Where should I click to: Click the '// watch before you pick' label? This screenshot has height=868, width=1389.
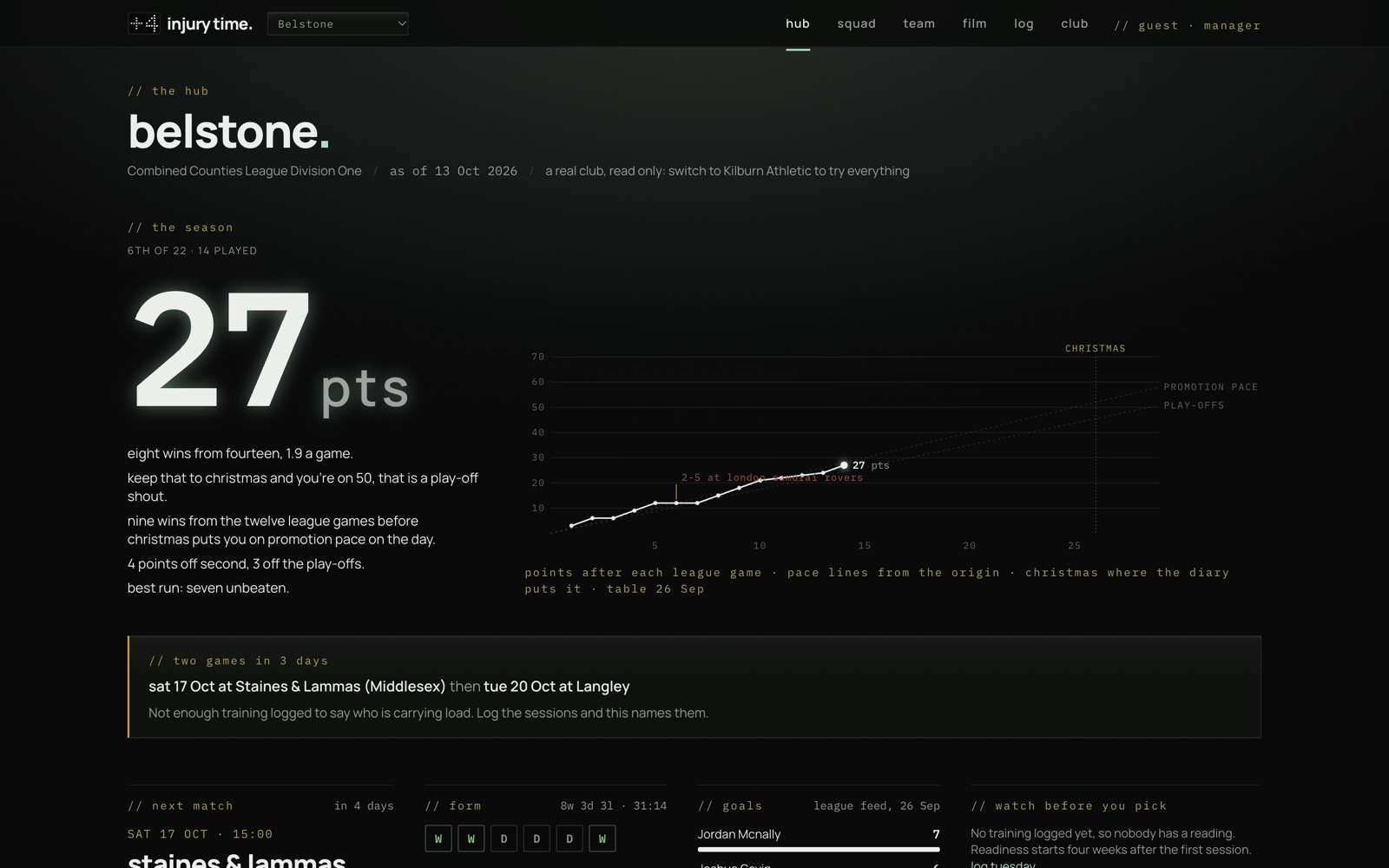(x=1069, y=806)
